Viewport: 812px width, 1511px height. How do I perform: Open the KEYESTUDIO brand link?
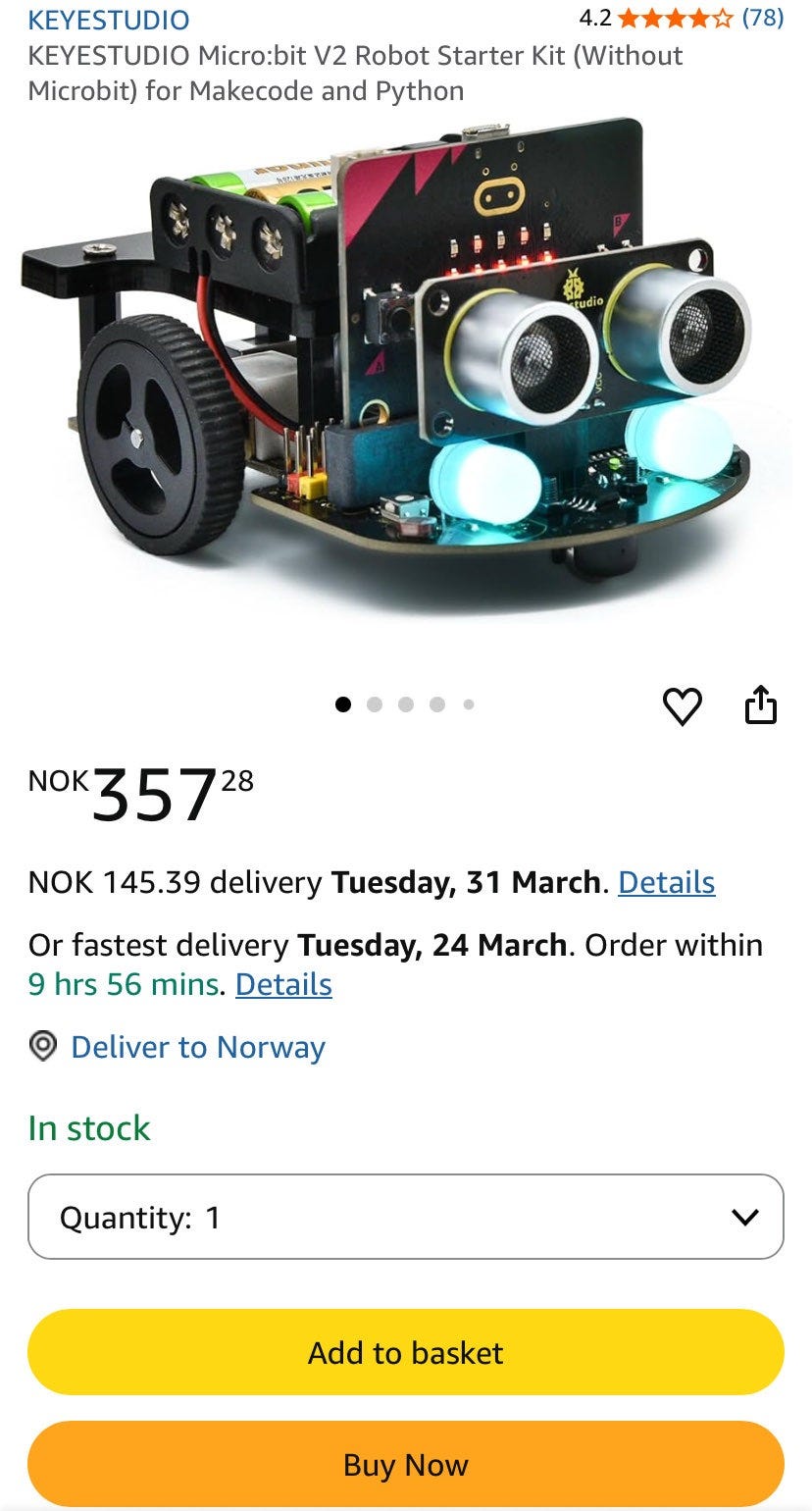coord(109,20)
